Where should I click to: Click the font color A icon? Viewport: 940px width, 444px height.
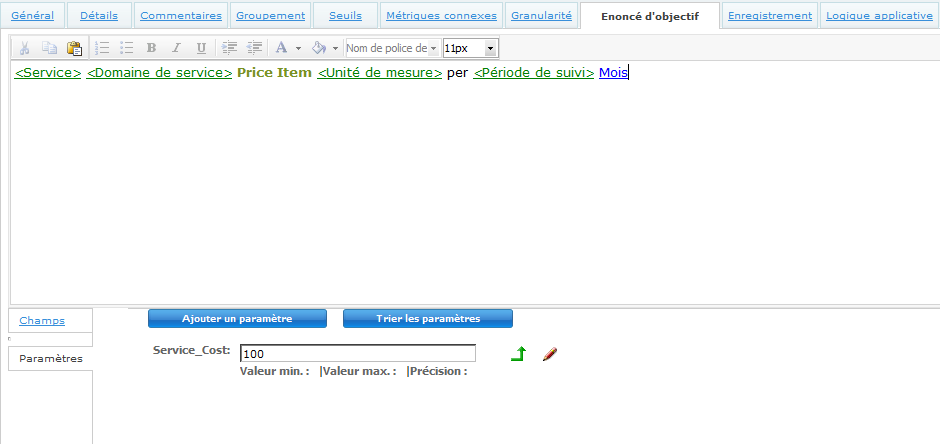pyautogui.click(x=281, y=48)
